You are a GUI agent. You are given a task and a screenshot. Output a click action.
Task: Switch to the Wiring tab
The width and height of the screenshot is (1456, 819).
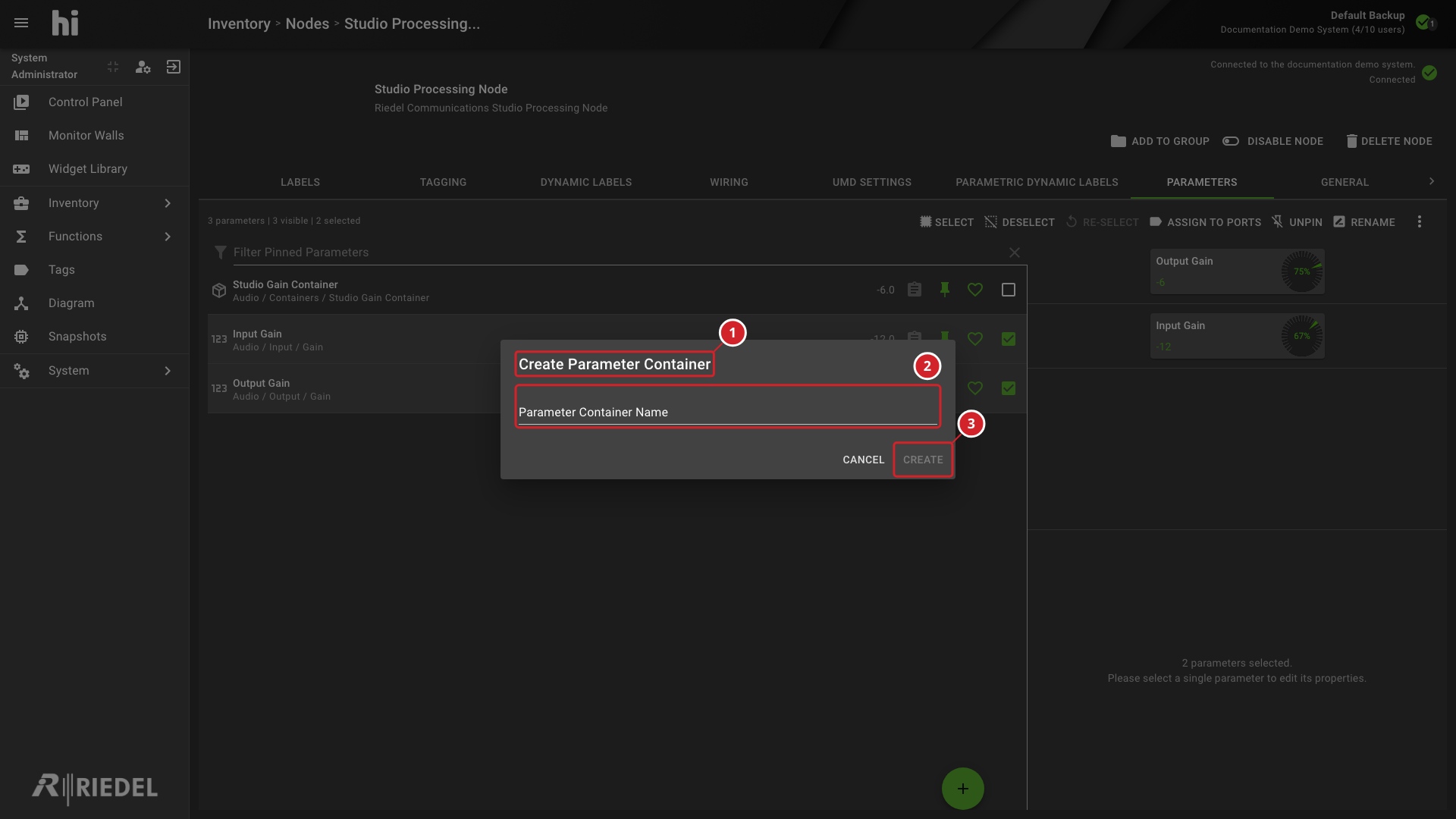[729, 182]
